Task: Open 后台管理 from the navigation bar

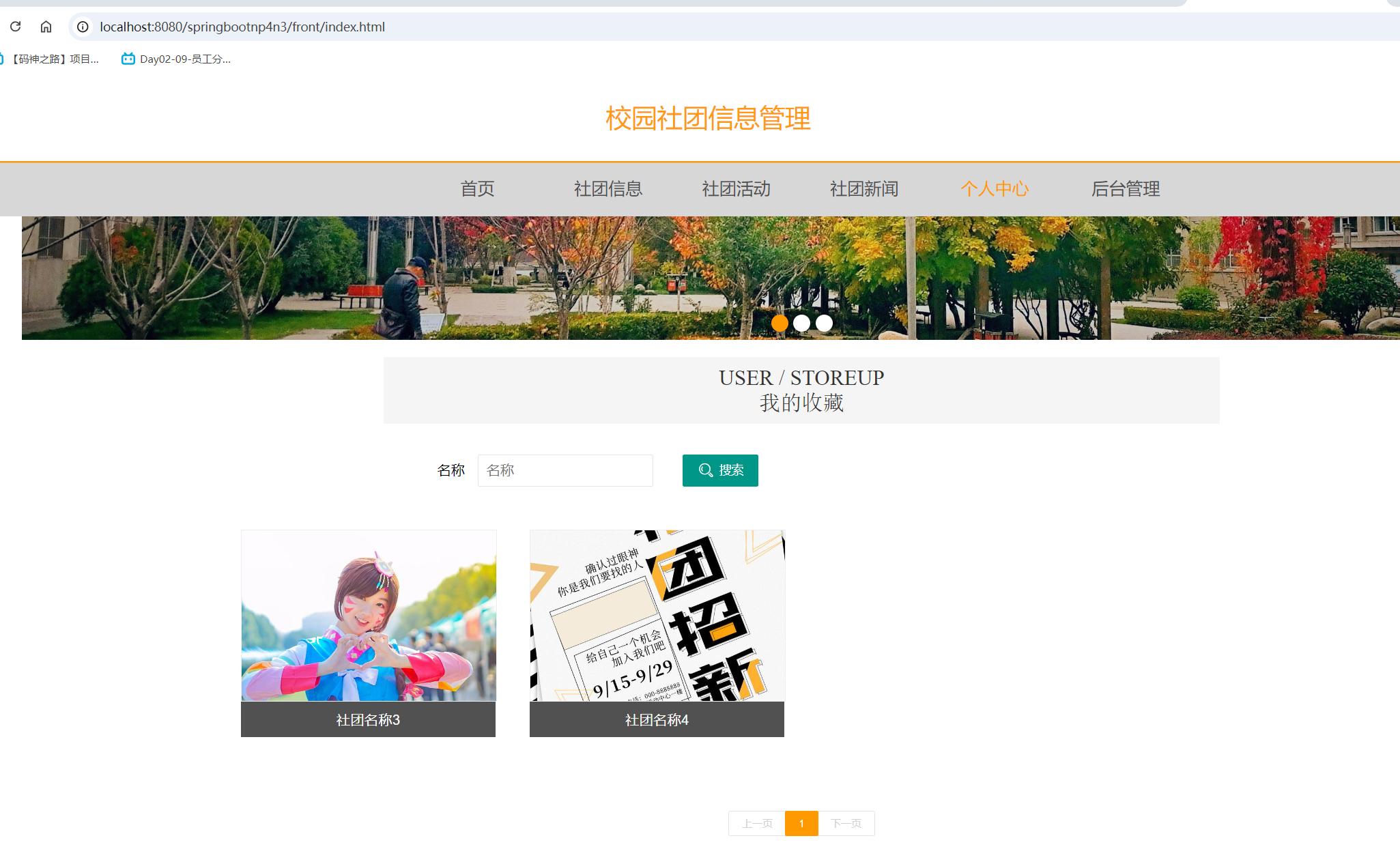Action: click(x=1125, y=189)
